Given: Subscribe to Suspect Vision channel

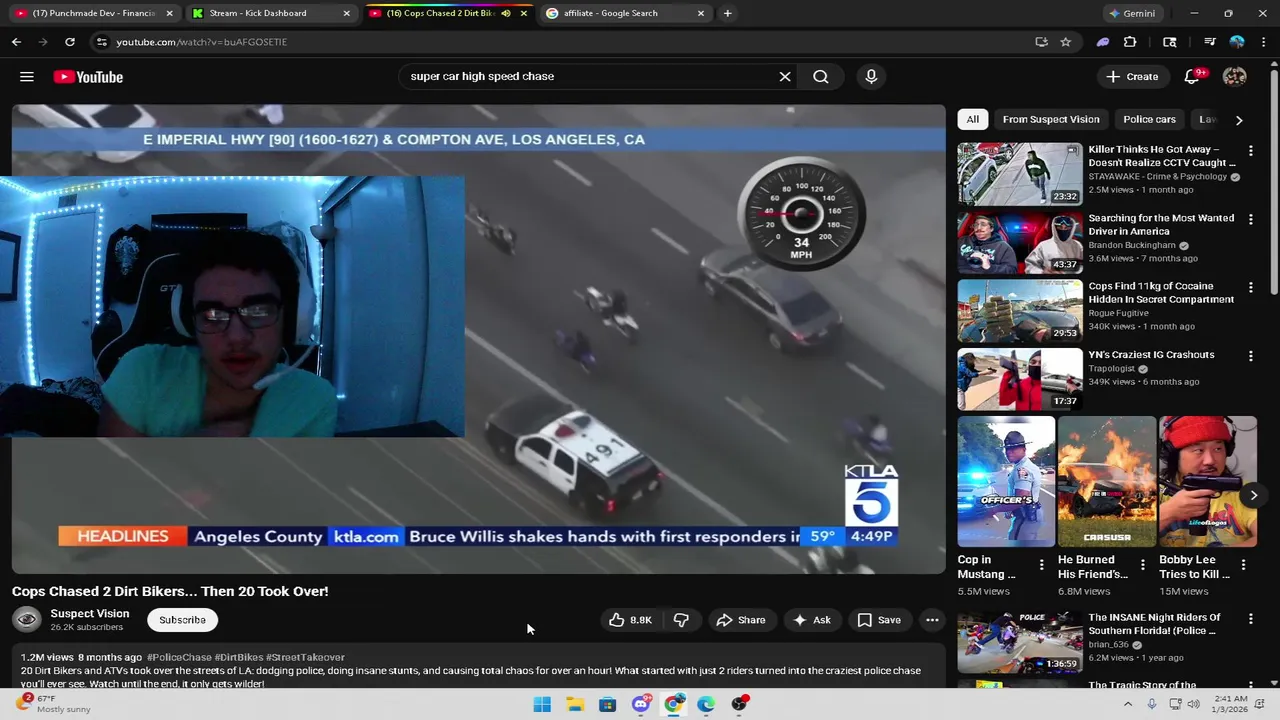Looking at the screenshot, I should point(182,620).
